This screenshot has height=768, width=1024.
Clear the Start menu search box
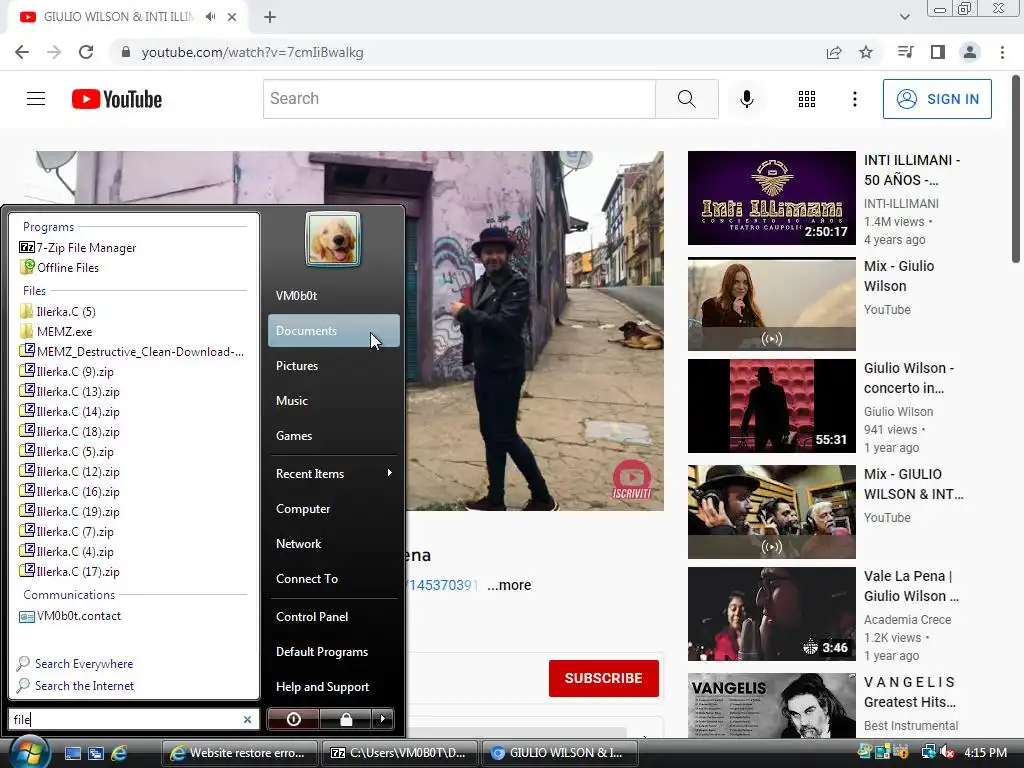tap(248, 719)
